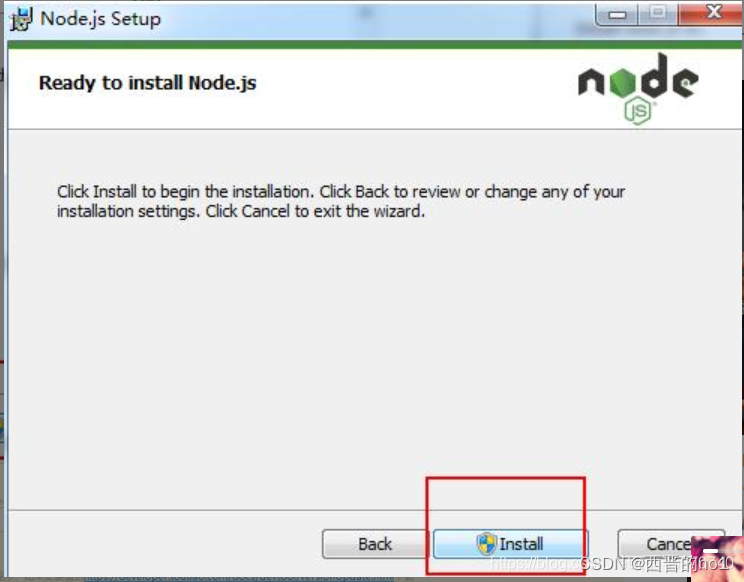The image size is (744, 582).
Task: Click the green banner strip under title
Action: 375,45
